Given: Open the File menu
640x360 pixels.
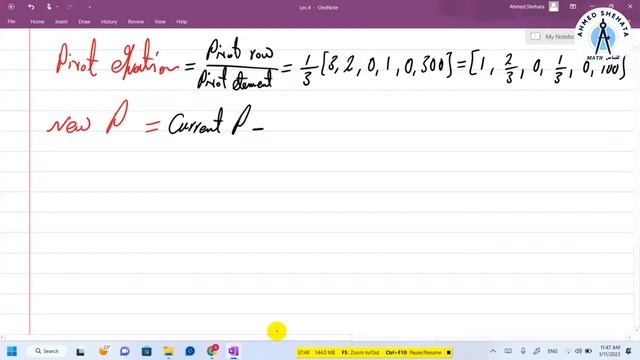Looking at the screenshot, I should pos(11,22).
